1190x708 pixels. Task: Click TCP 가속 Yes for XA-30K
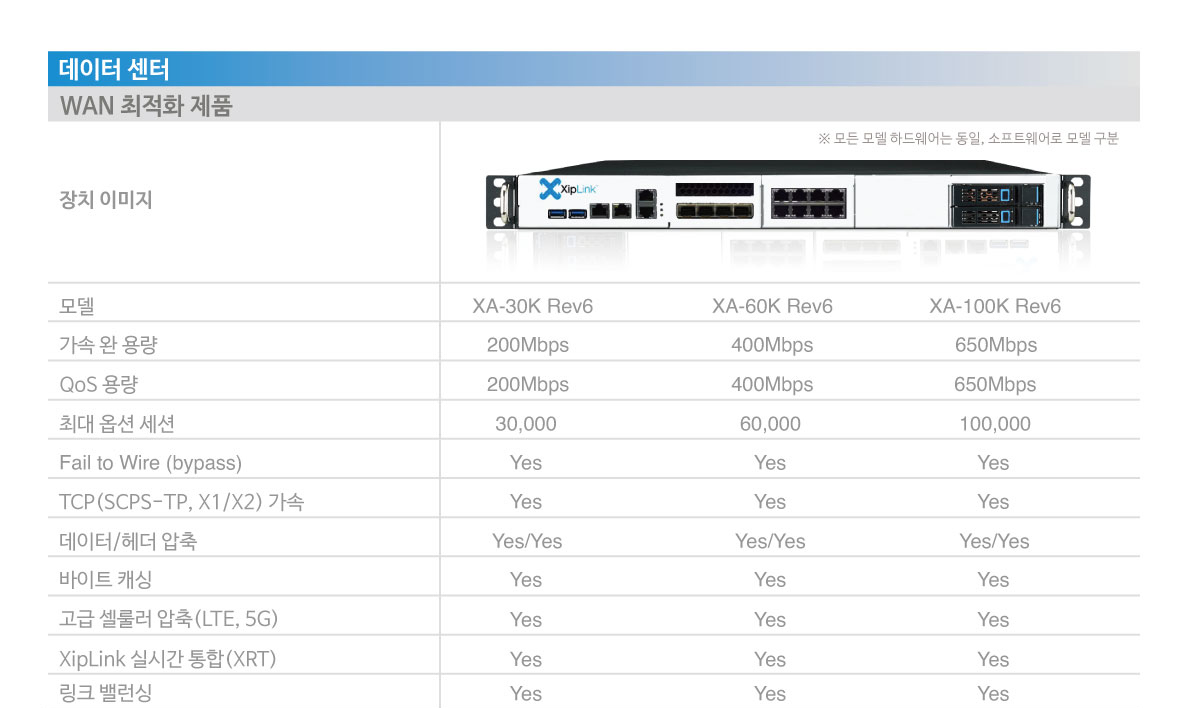coord(526,502)
